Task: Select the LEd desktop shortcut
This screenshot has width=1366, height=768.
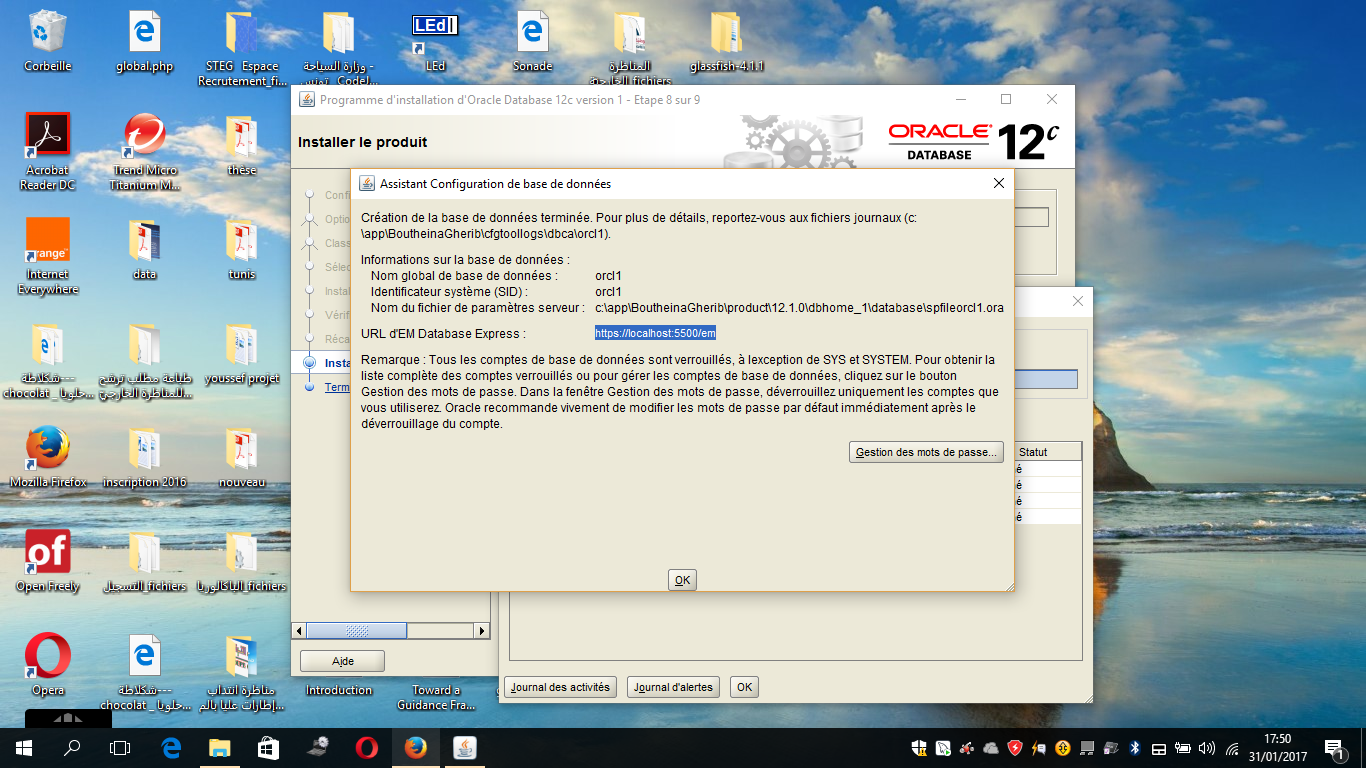Action: pos(435,42)
